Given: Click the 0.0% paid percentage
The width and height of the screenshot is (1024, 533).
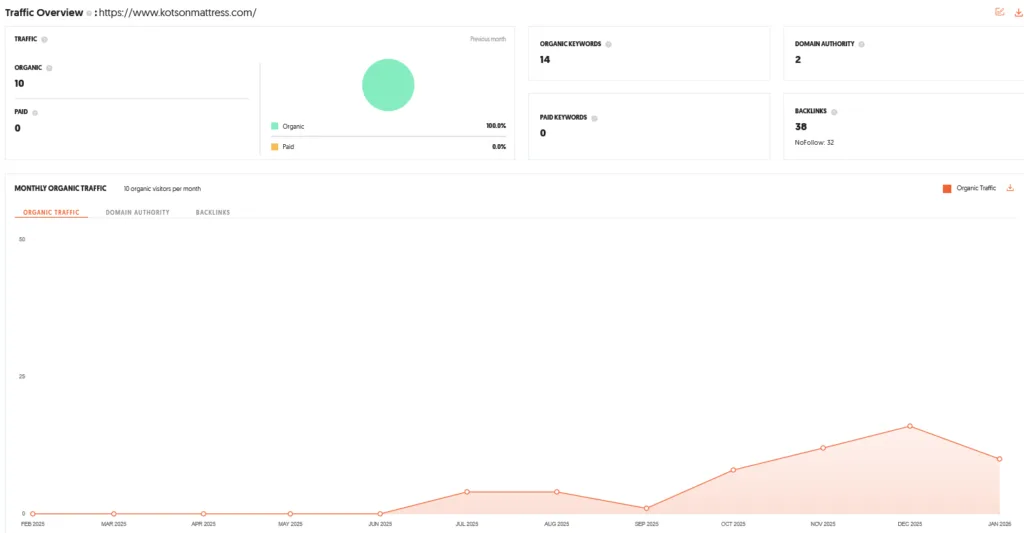Looking at the screenshot, I should 499,147.
